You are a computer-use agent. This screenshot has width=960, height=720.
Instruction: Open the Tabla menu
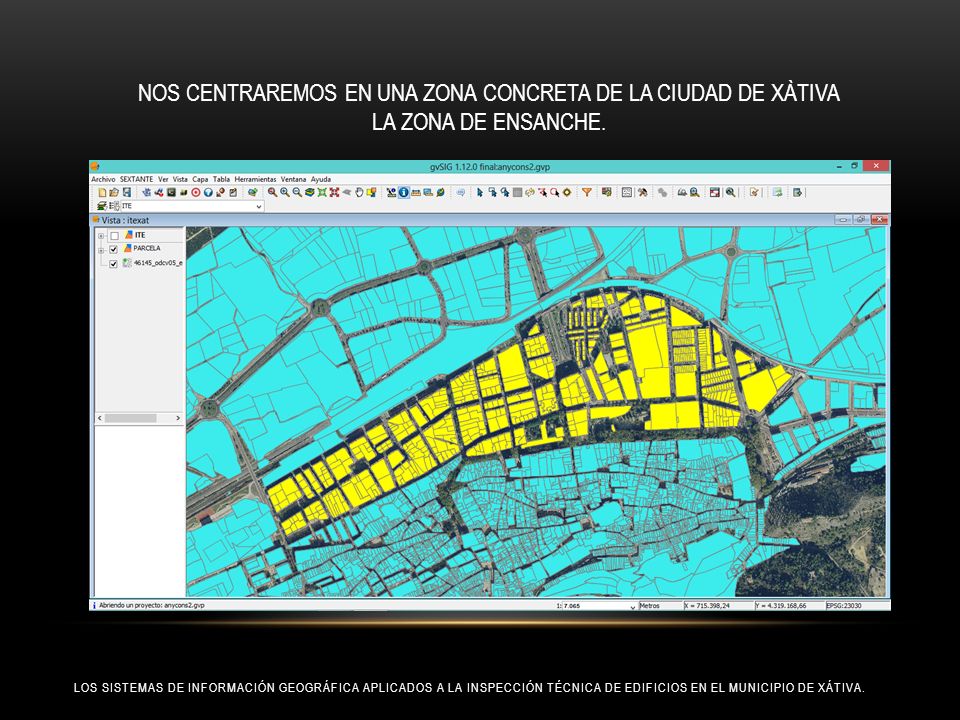tap(221, 179)
